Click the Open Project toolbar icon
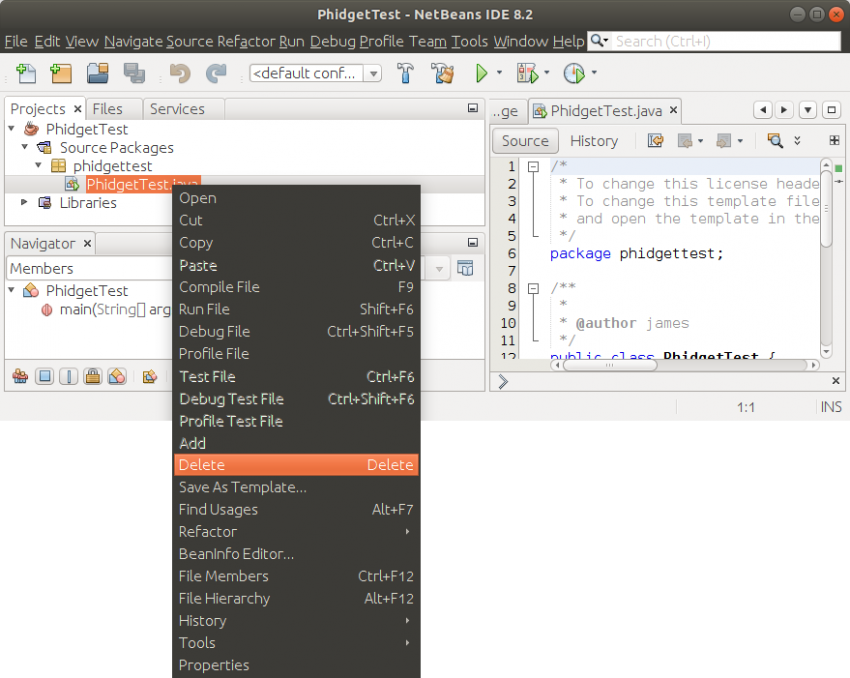Image resolution: width=850 pixels, height=678 pixels. point(98,73)
